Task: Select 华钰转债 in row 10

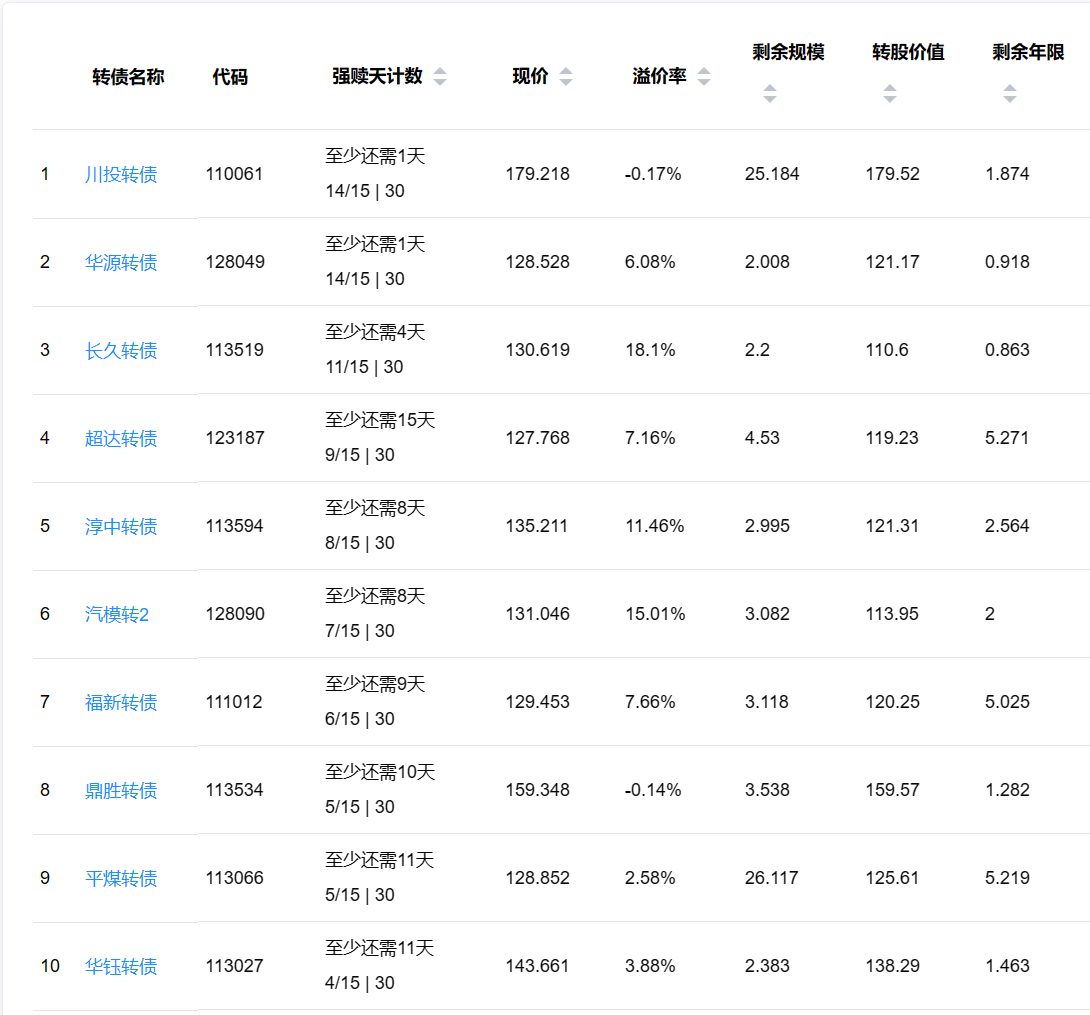Action: click(121, 967)
